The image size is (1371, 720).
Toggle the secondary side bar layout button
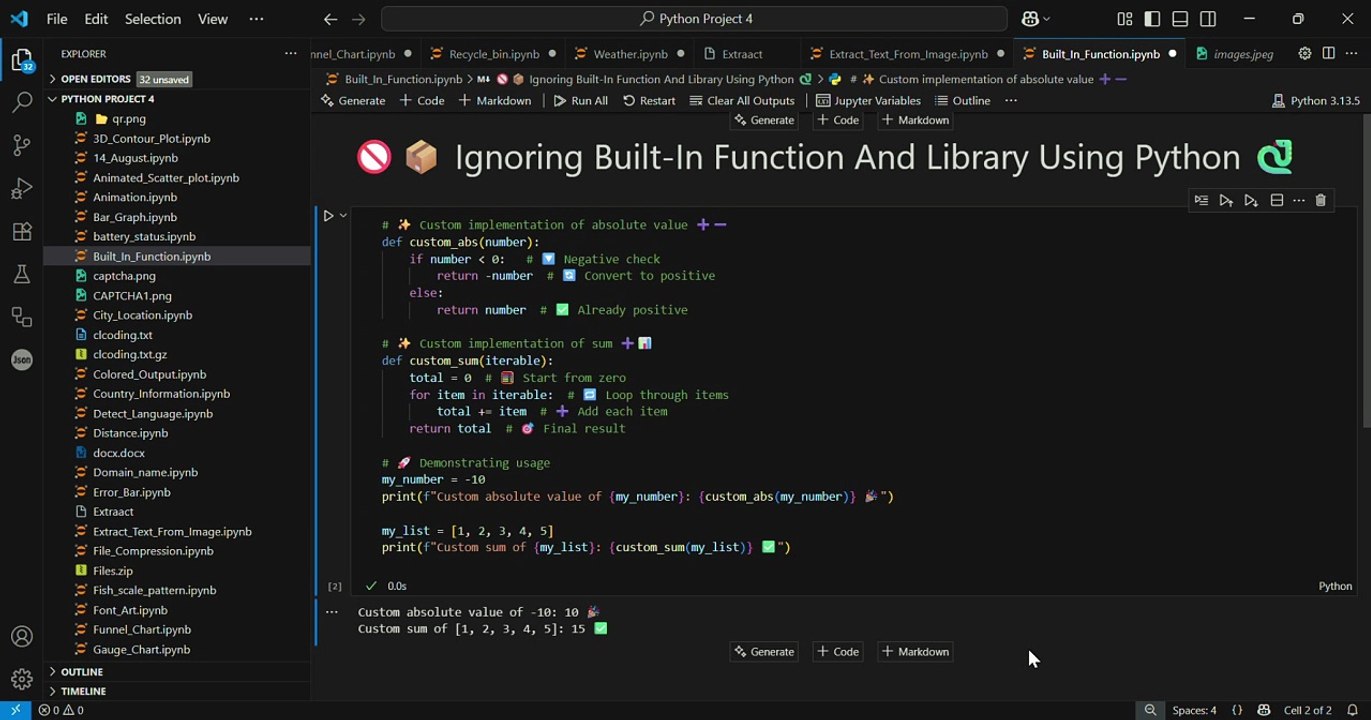[x=1208, y=19]
